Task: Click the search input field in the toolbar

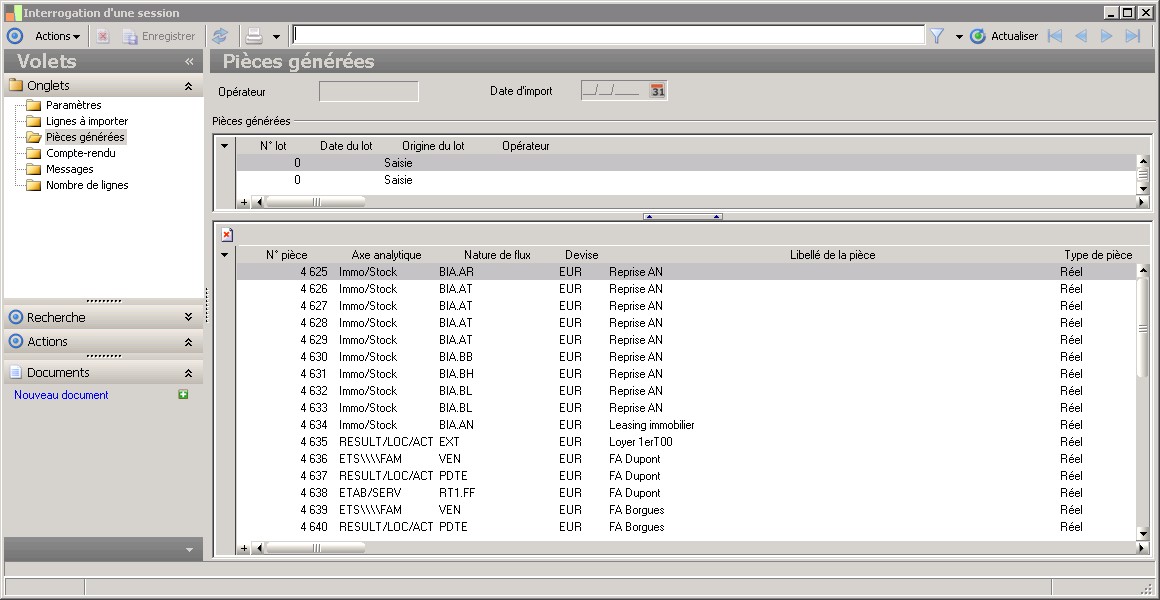Action: coord(607,35)
